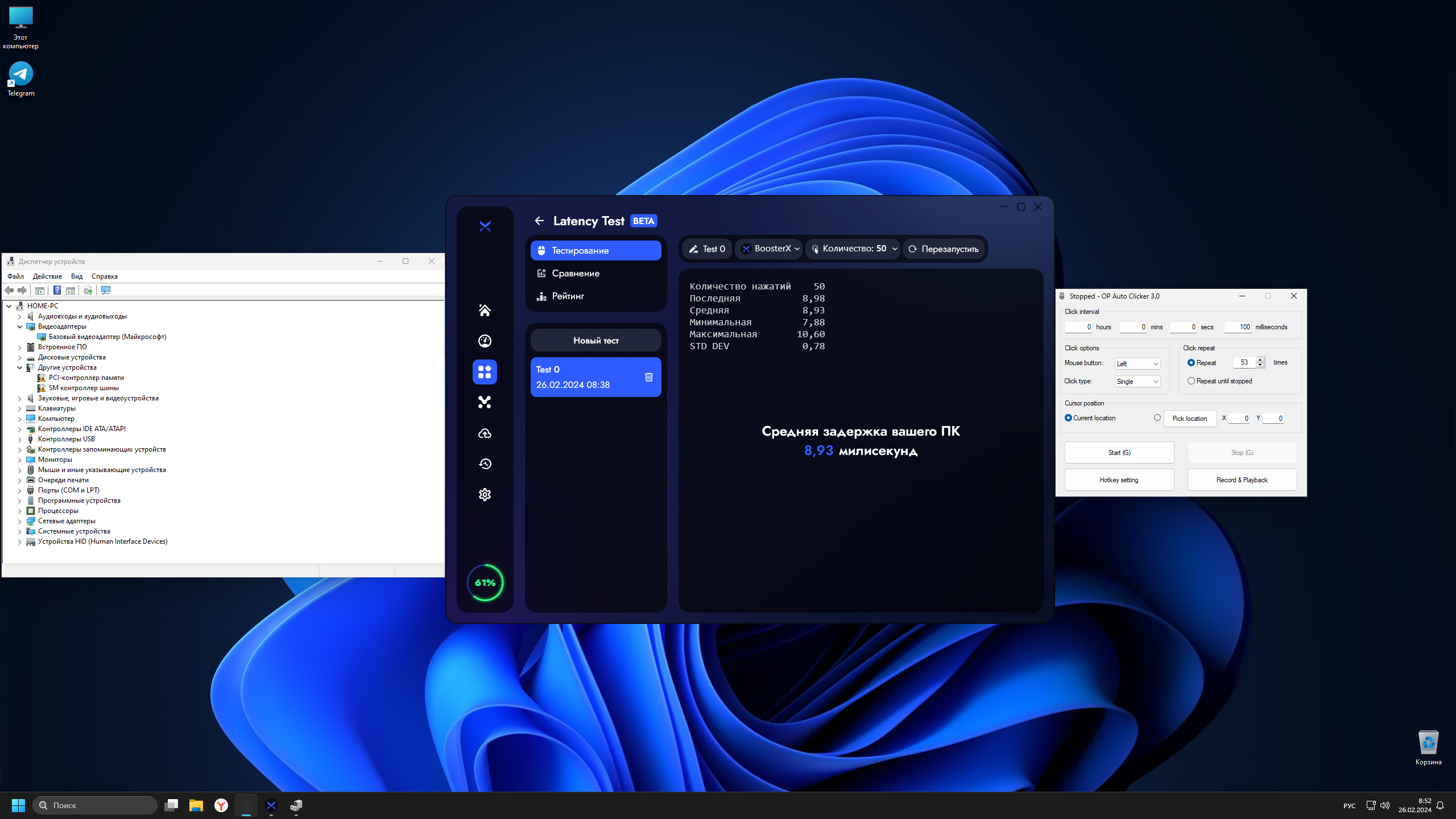1456x819 pixels.
Task: Click the speedometer gauge sidebar icon
Action: (485, 341)
